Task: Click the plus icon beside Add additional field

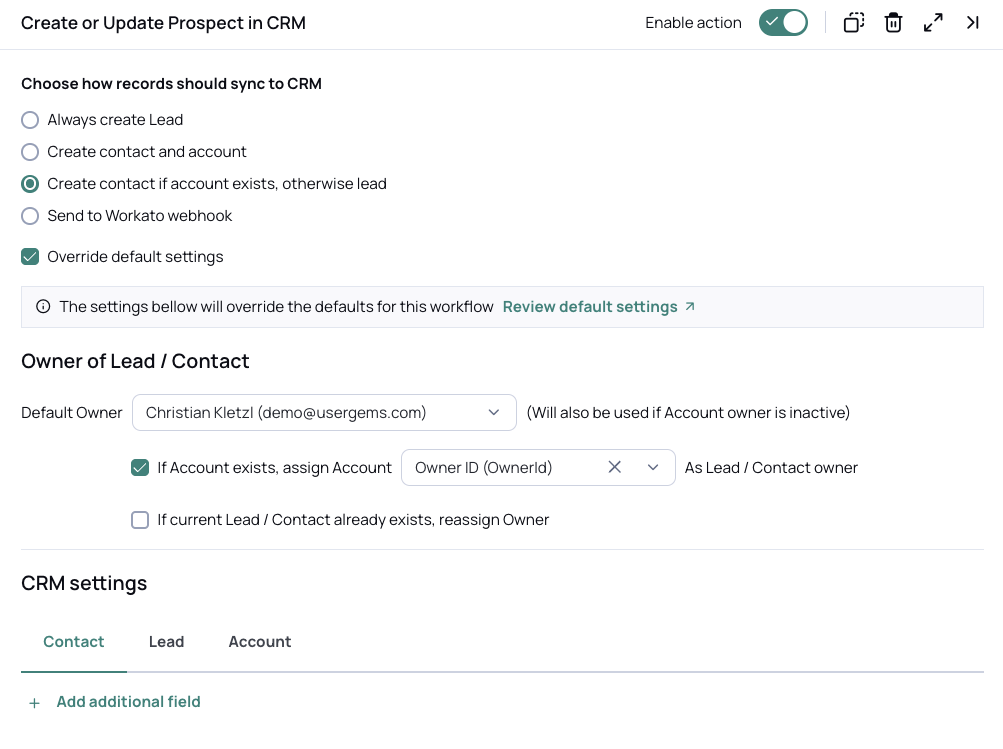Action: pyautogui.click(x=35, y=703)
